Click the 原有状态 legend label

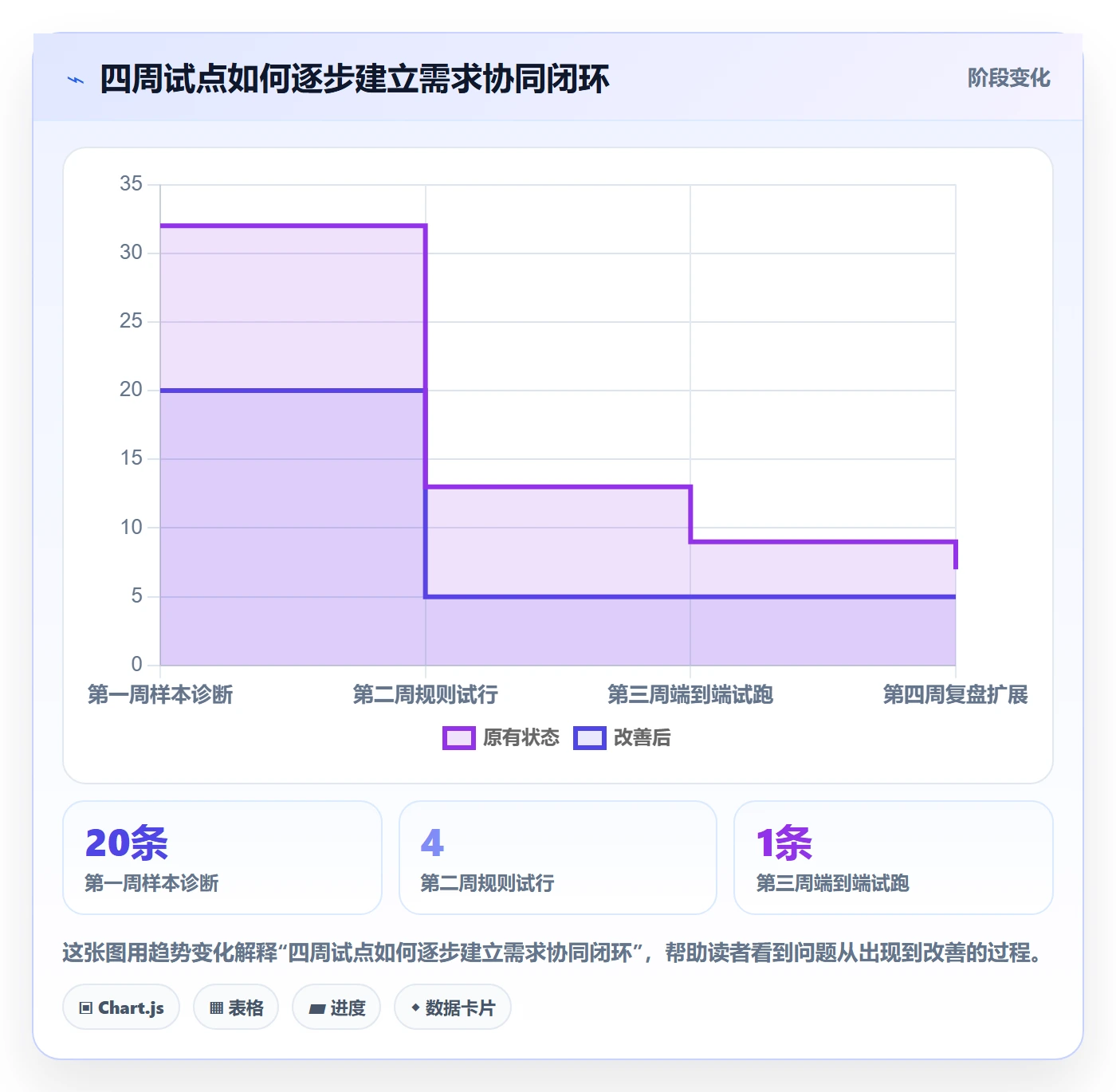pos(521,738)
